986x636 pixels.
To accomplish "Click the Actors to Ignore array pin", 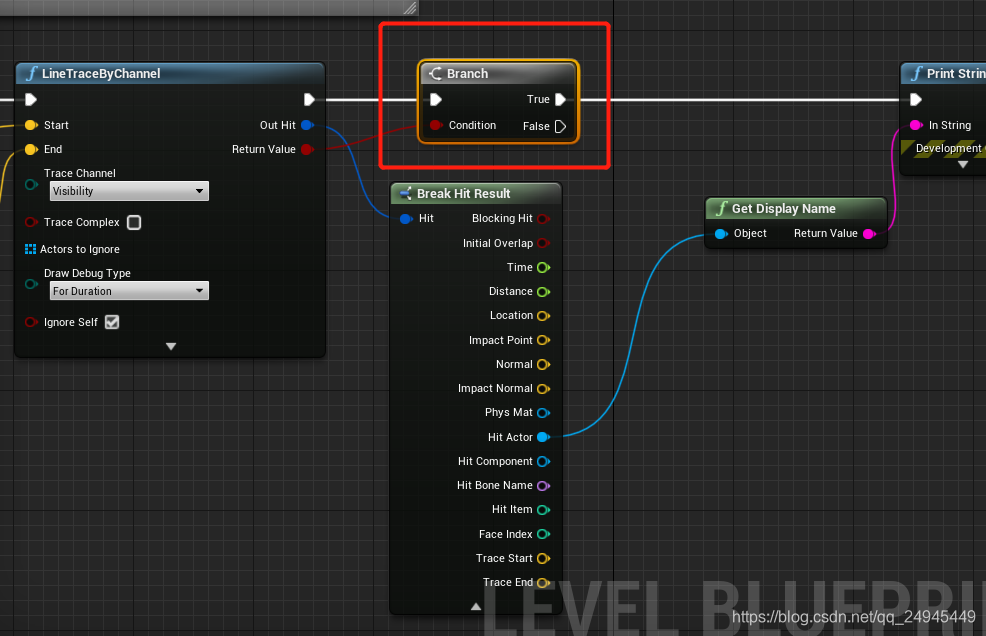I will point(30,249).
